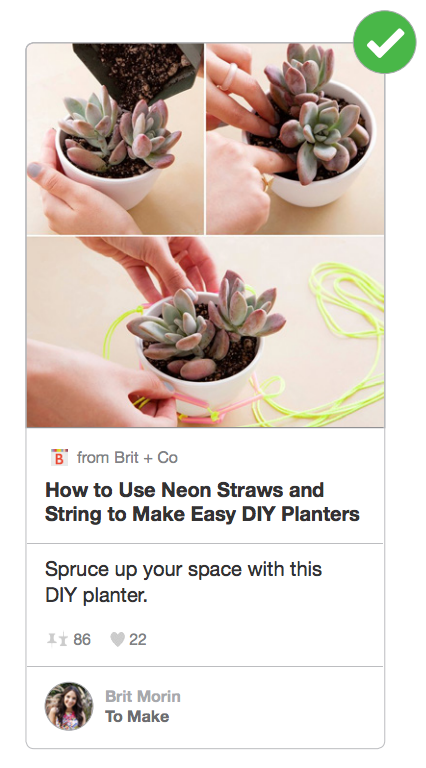Open the 'How to Use Neon Straws' title

click(x=185, y=490)
